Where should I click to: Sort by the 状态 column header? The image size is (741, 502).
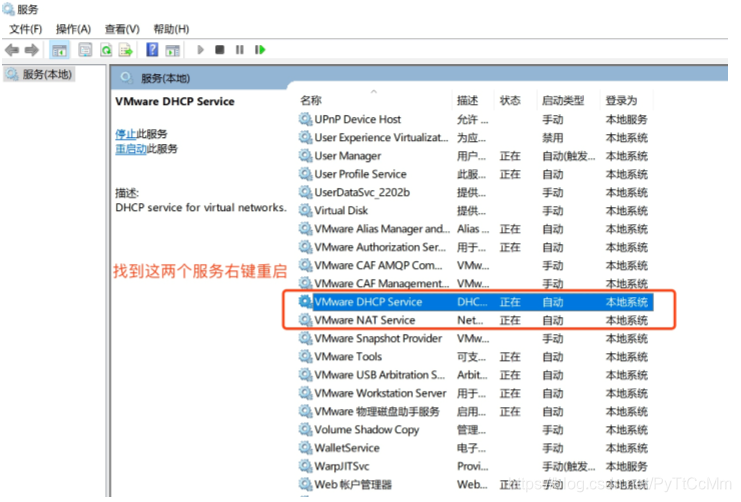(x=510, y=100)
